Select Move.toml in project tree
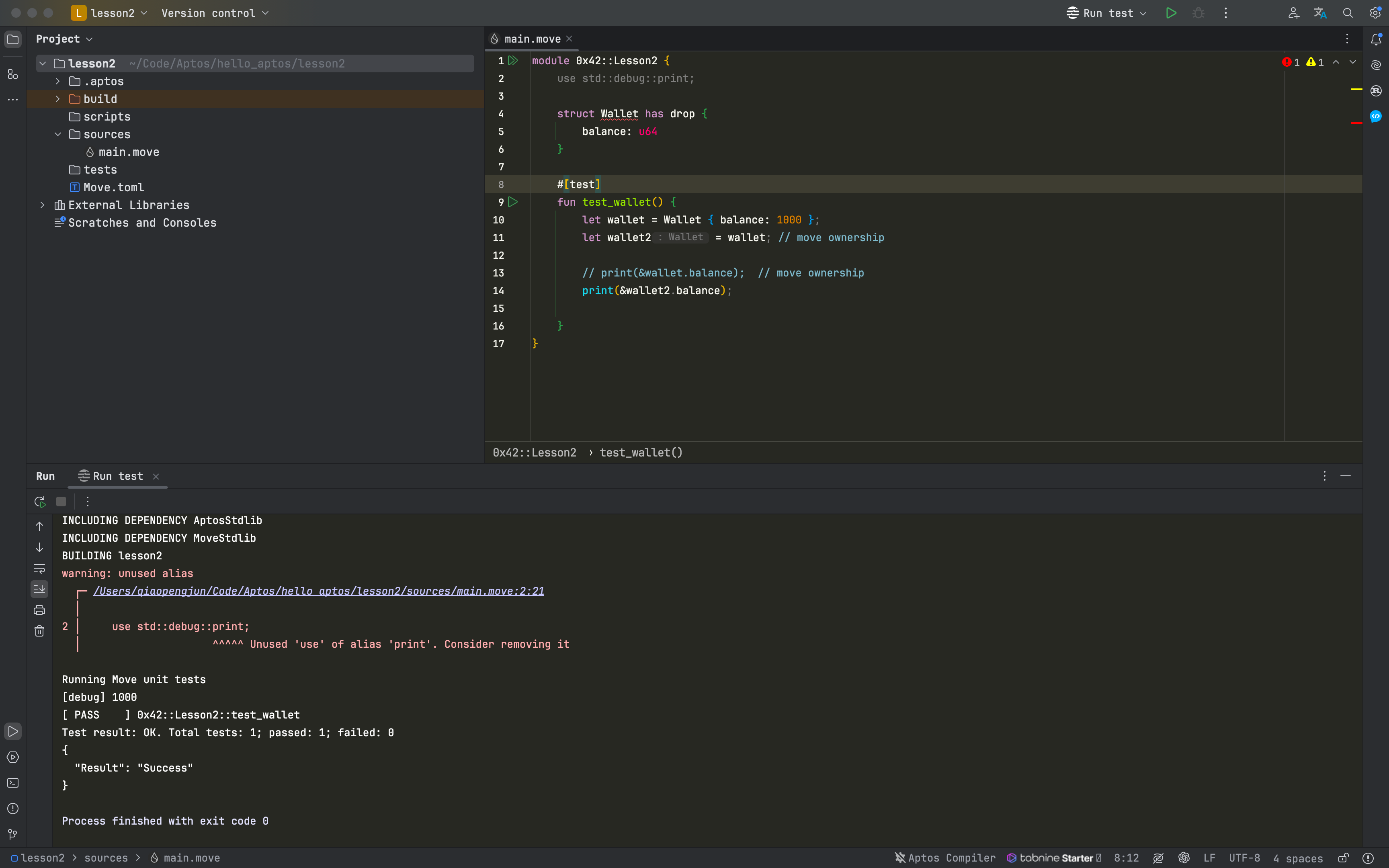1389x868 pixels. pyautogui.click(x=107, y=187)
